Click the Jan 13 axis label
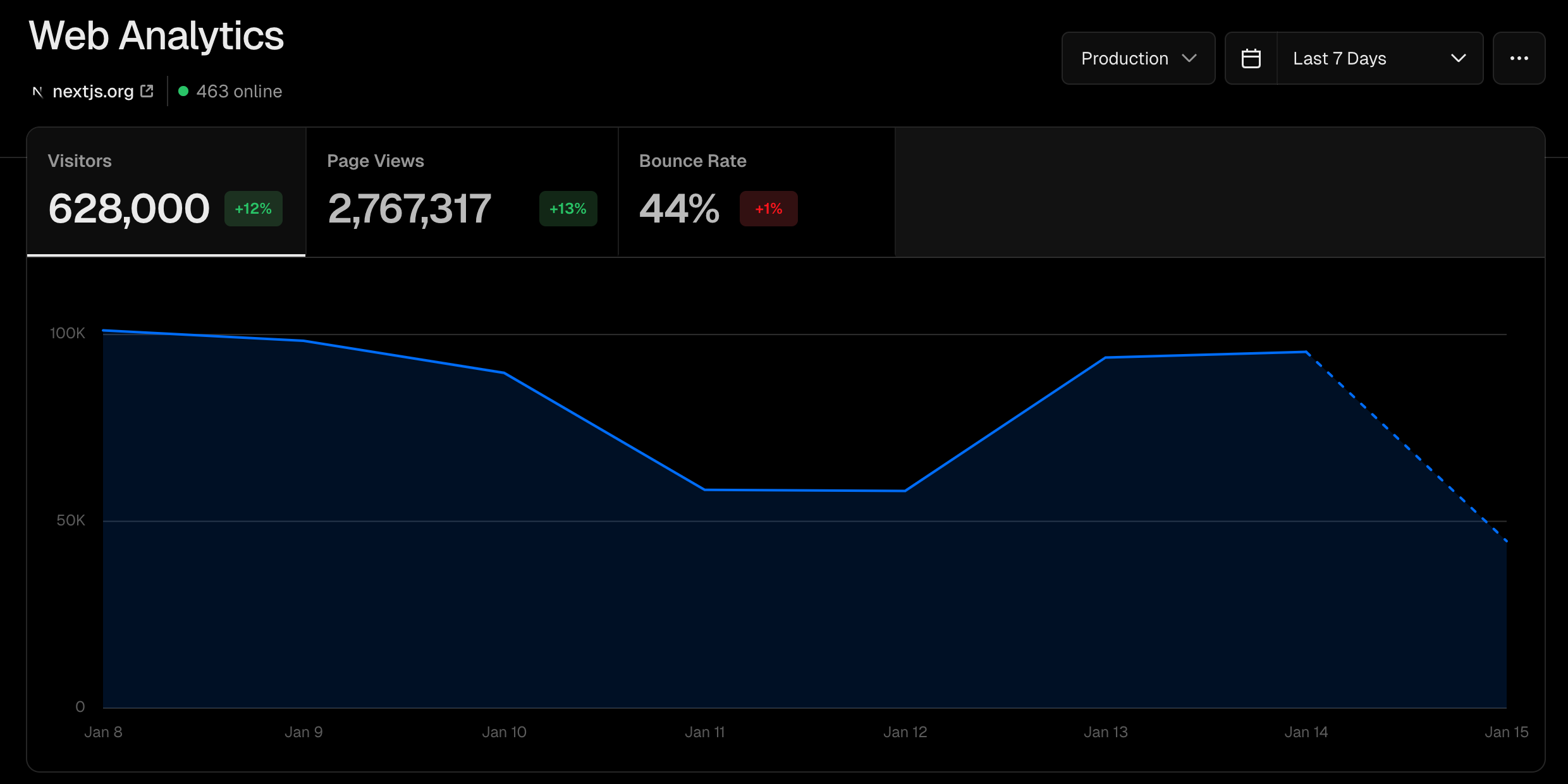This screenshot has height=784, width=1568. tap(1105, 732)
